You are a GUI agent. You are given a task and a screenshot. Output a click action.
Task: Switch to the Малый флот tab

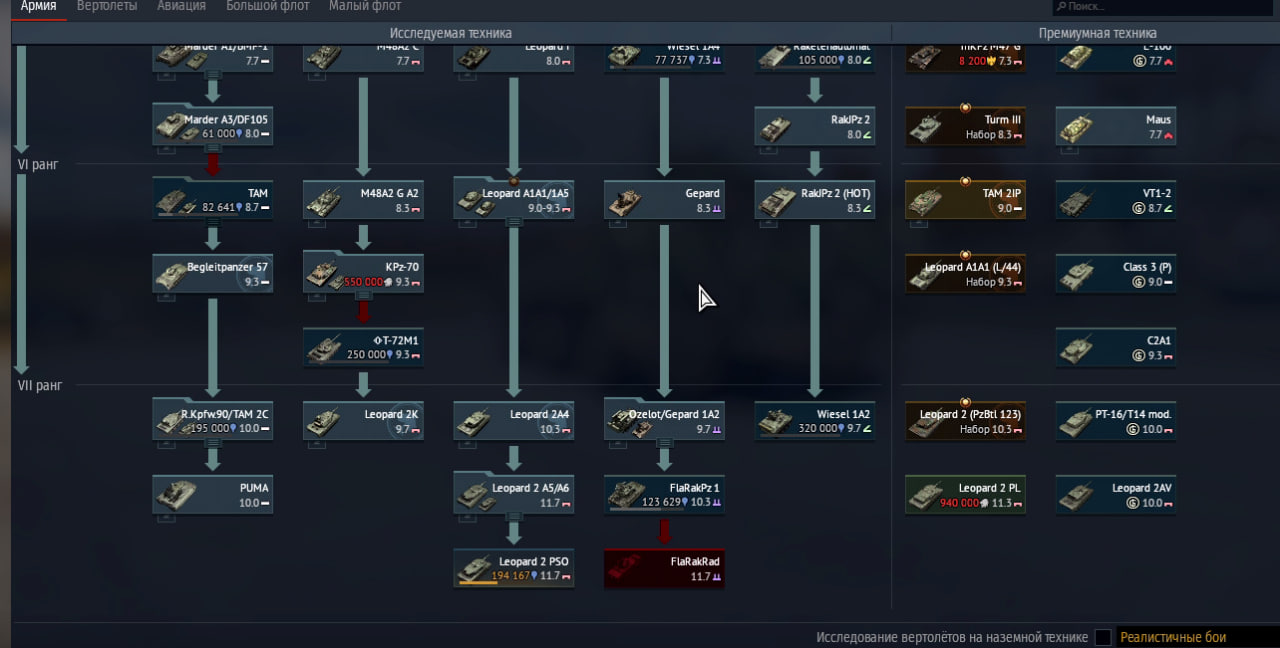365,6
